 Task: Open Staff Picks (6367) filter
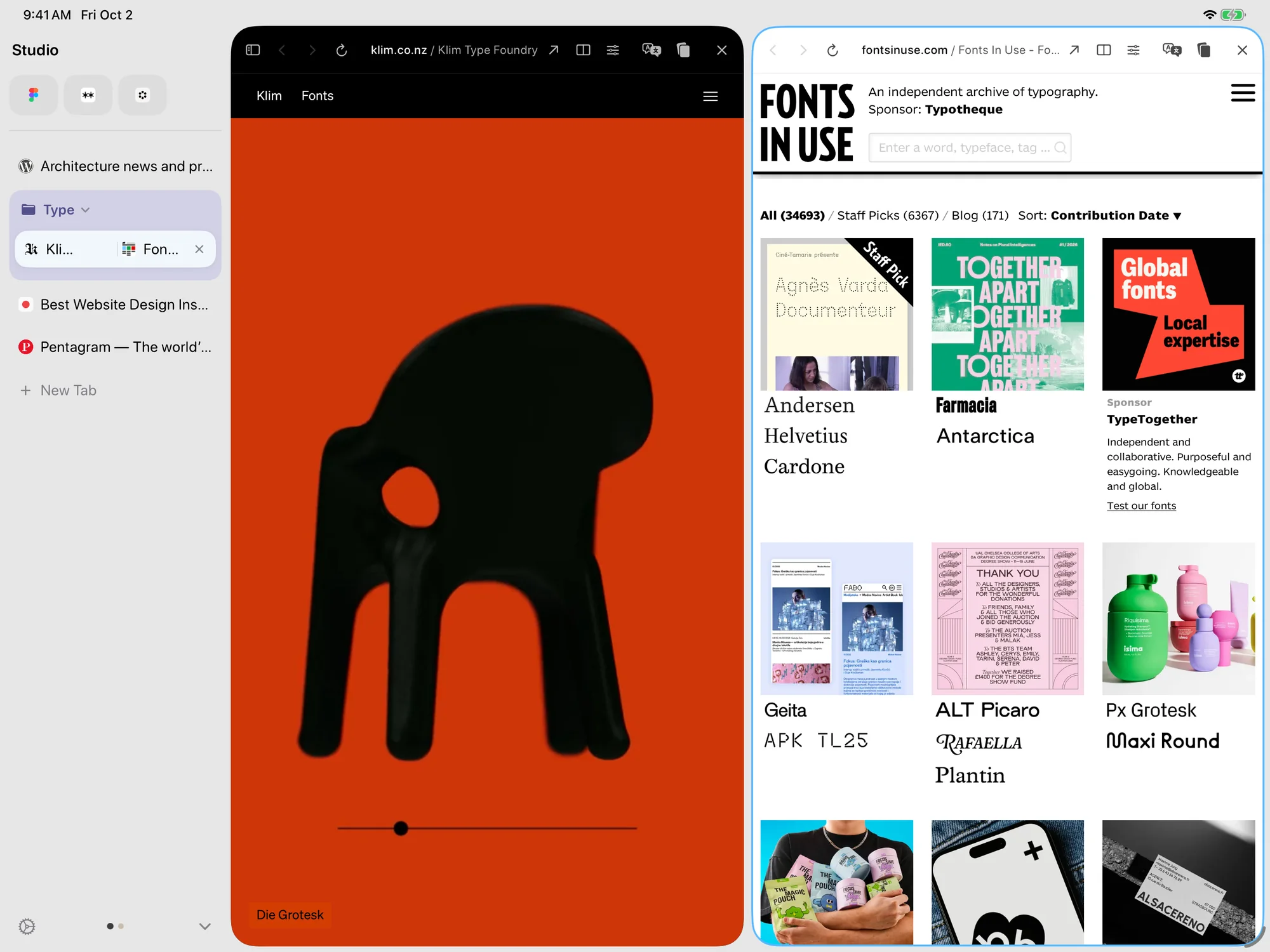(x=888, y=216)
